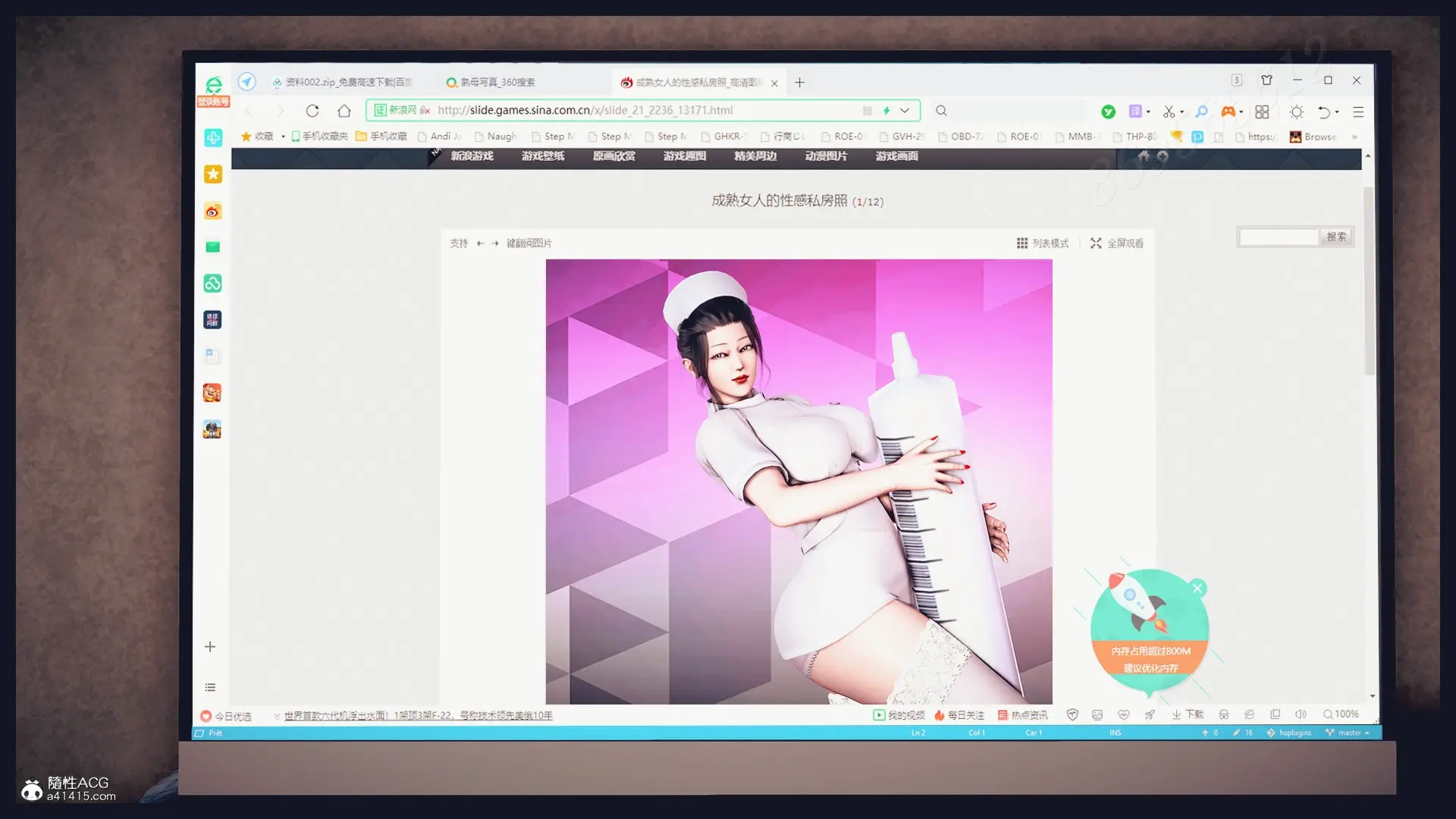Switch to 列表模式 list mode
The image size is (1456, 819).
point(1043,243)
